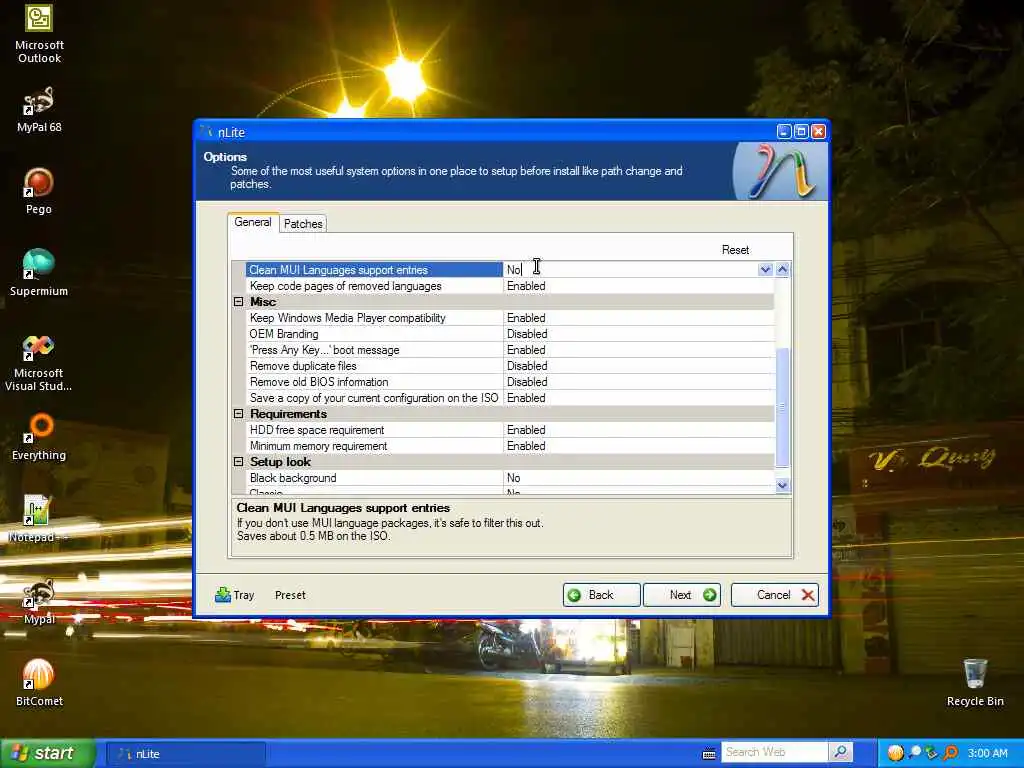Select 'Press Any Key...' boot message row
This screenshot has height=768, width=1024.
[510, 350]
